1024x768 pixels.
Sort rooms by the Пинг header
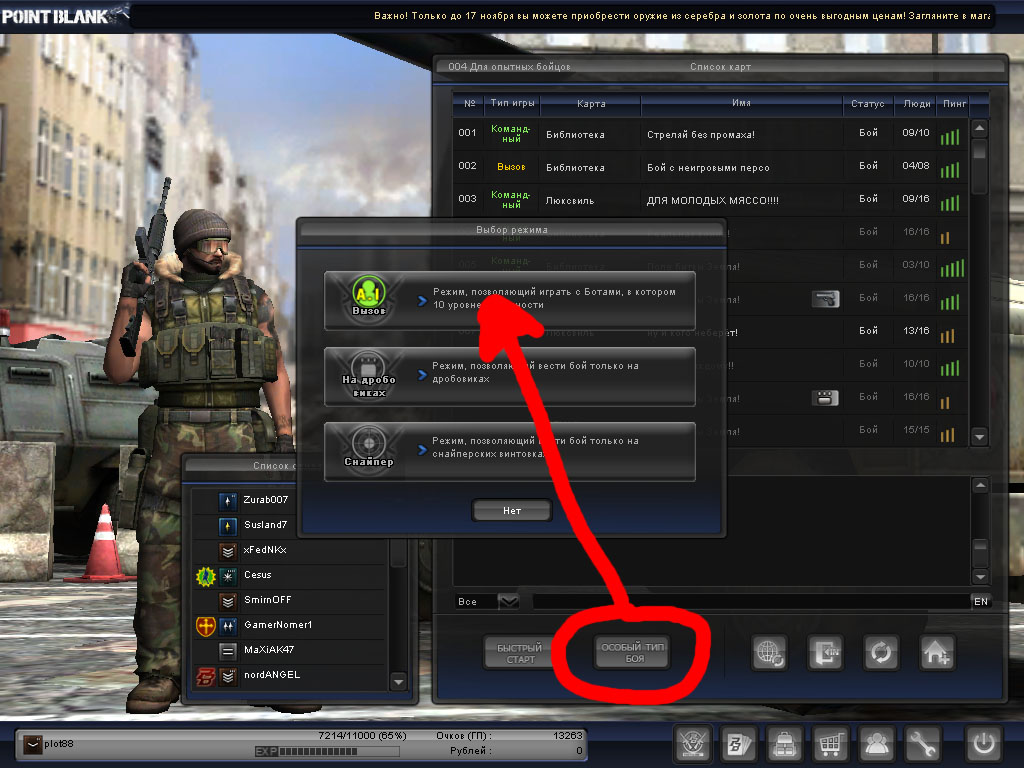pos(954,103)
